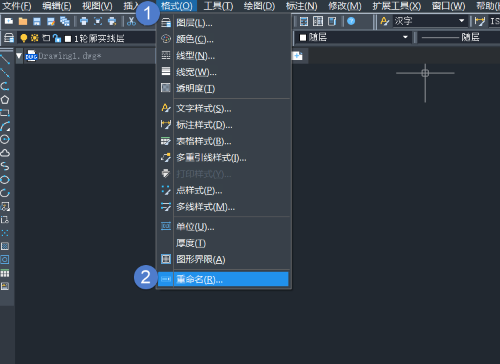Open the 文件(F) menu
The width and height of the screenshot is (500, 364).
click(17, 6)
